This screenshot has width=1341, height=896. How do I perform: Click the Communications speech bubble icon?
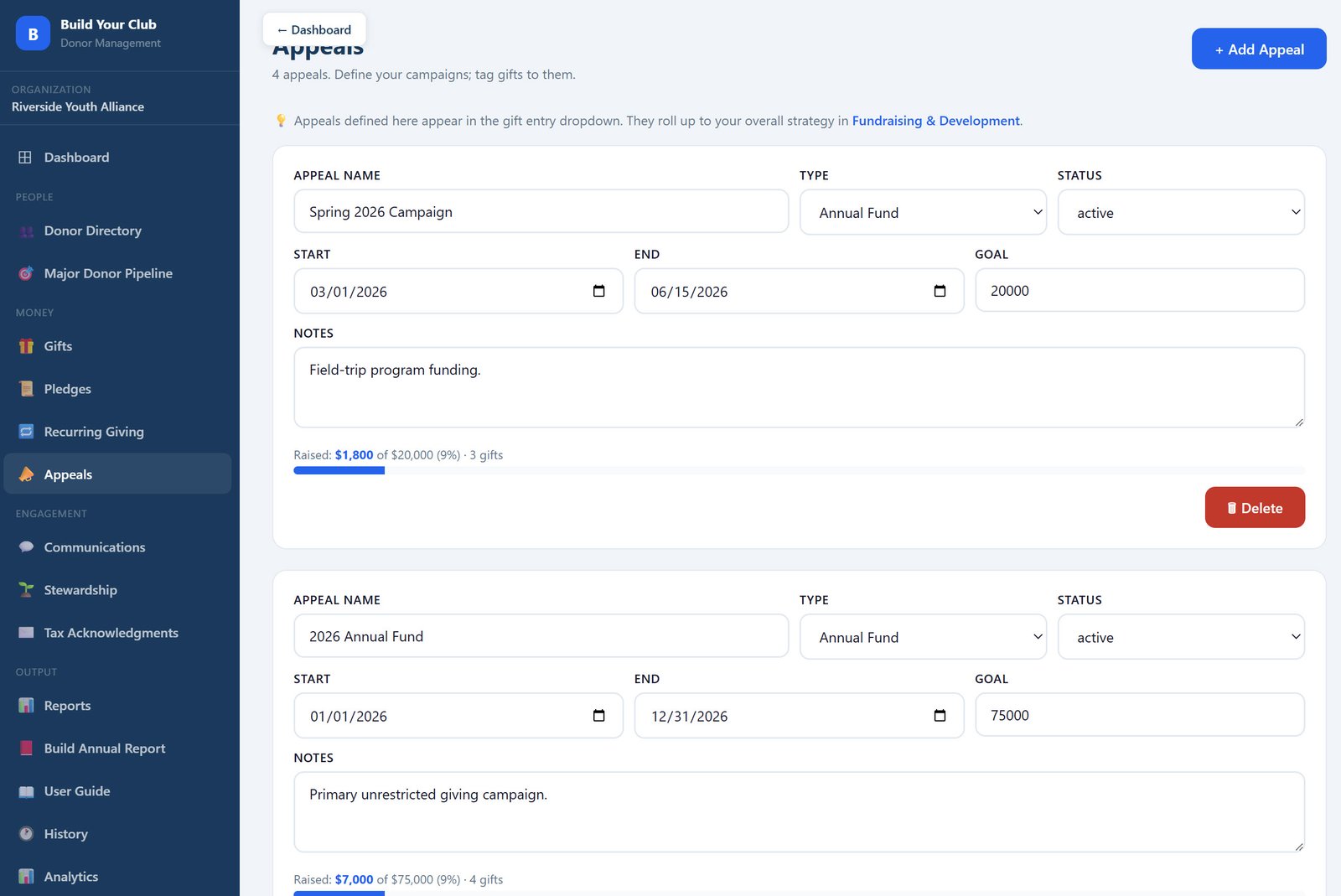click(x=26, y=547)
